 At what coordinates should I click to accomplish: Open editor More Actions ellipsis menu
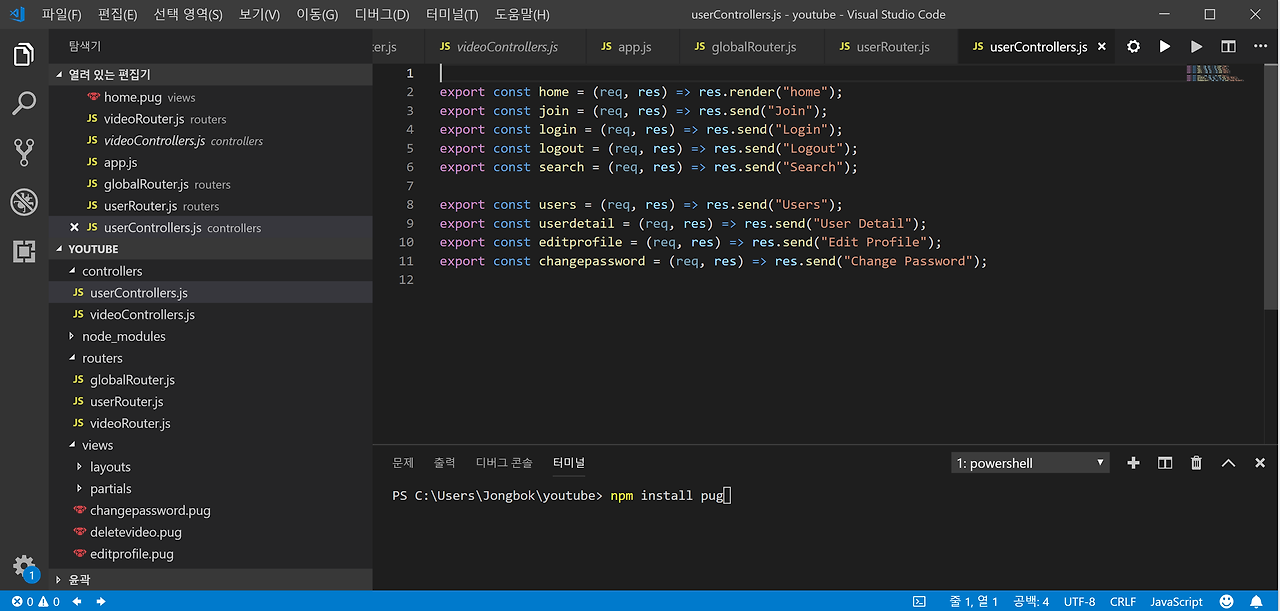click(1260, 47)
